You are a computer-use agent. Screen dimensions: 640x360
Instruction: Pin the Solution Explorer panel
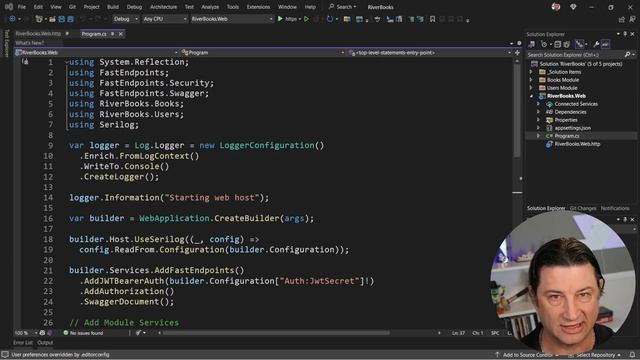(x=625, y=34)
